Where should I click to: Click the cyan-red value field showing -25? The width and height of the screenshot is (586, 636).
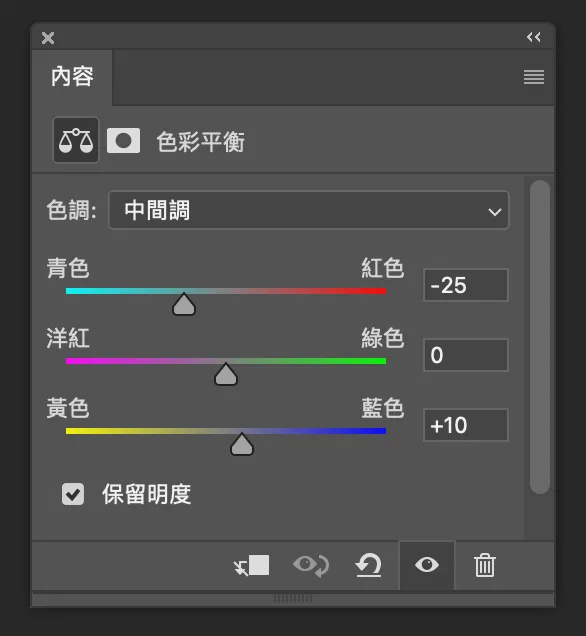[x=466, y=285]
